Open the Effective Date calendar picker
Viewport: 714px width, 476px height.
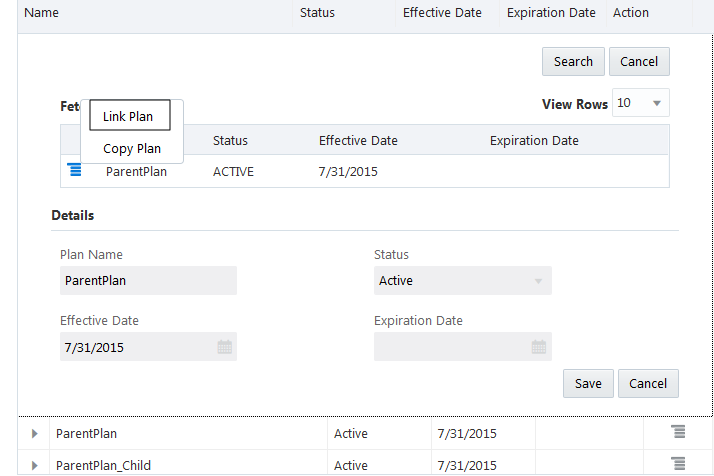(x=225, y=348)
